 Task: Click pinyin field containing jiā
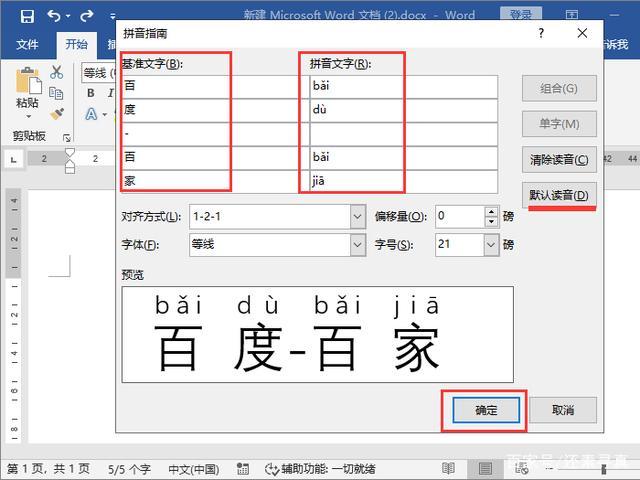point(403,181)
